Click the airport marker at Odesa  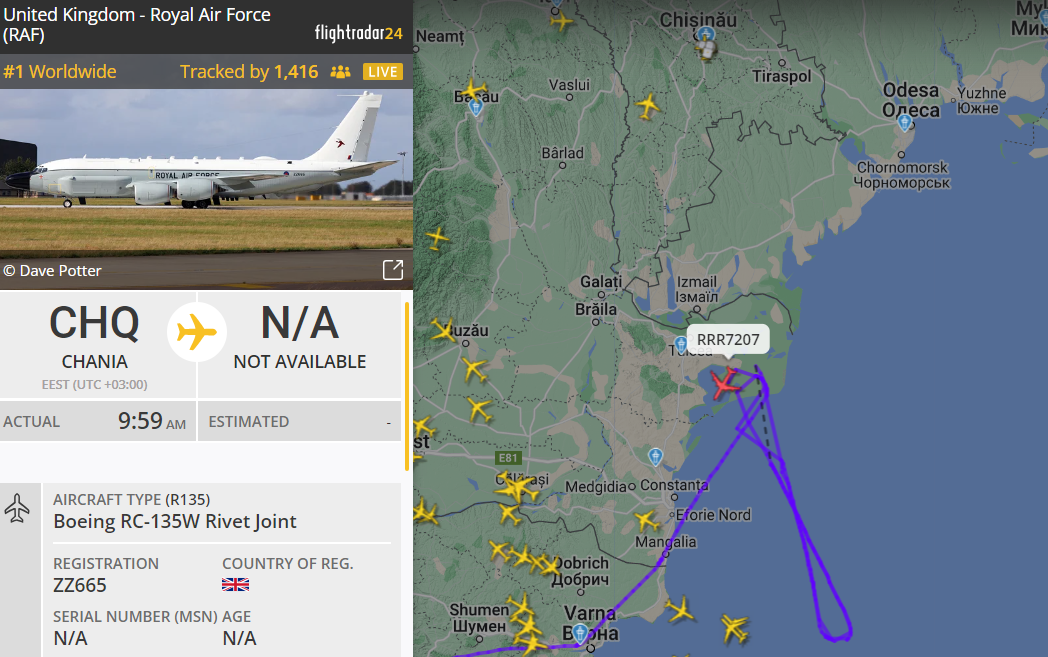(x=904, y=123)
